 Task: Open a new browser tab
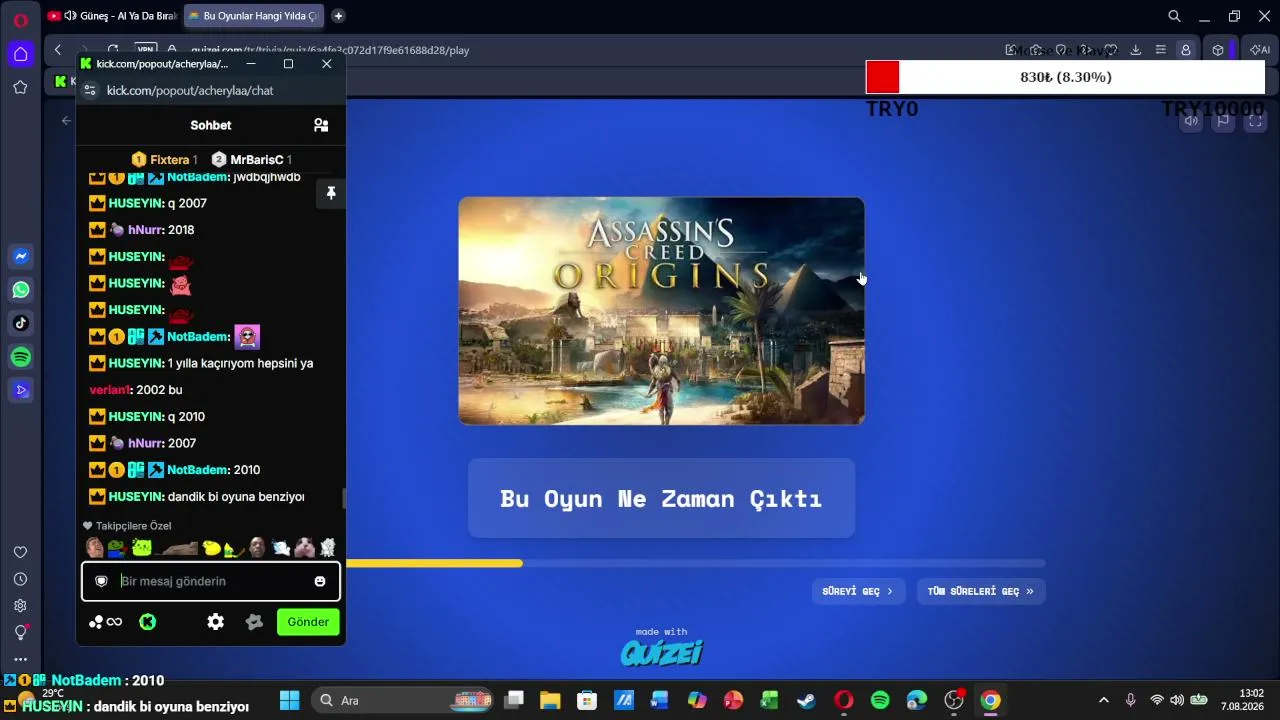(x=338, y=16)
